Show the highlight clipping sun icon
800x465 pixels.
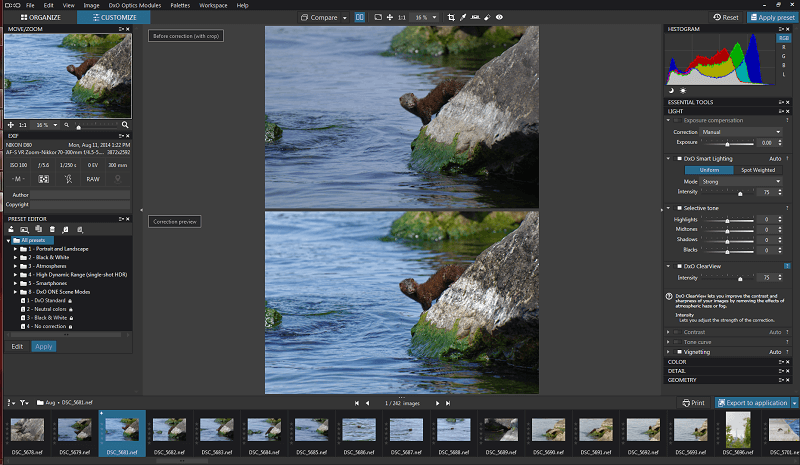(x=684, y=90)
